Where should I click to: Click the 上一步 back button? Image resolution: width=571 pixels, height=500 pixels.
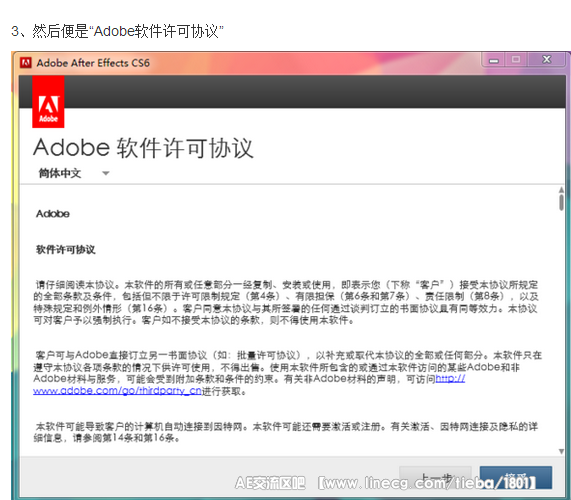436,477
